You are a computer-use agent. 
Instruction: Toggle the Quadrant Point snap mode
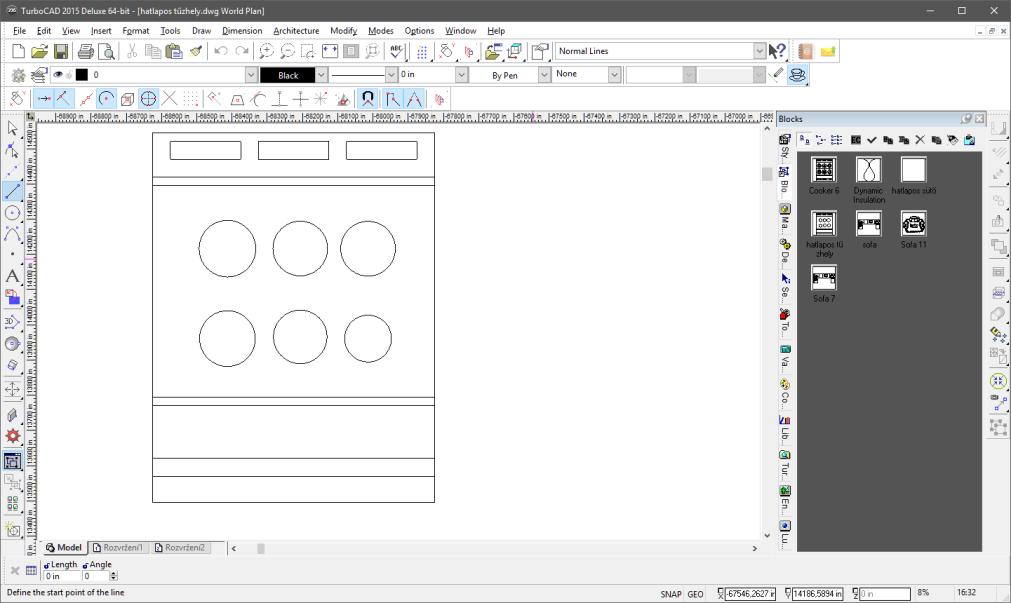[x=148, y=99]
